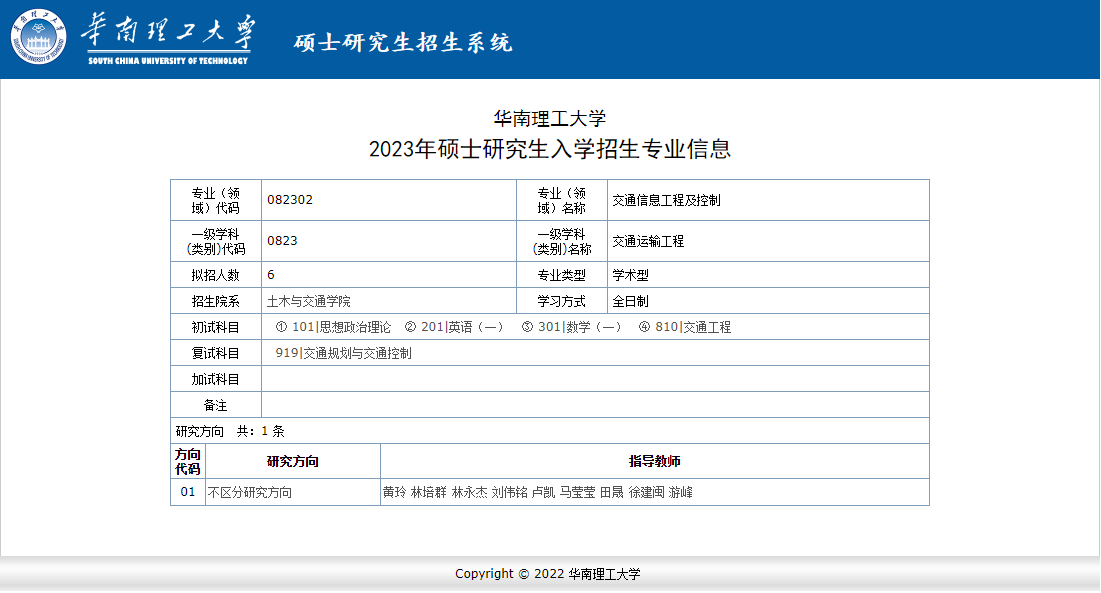Select discipline name 交通运输工程
Viewport: 1101px width, 593px height.
648,241
